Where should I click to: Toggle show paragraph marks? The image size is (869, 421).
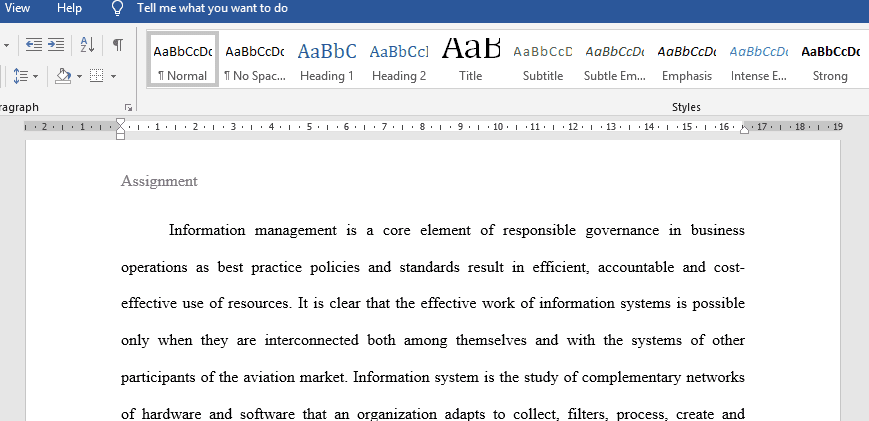click(117, 44)
